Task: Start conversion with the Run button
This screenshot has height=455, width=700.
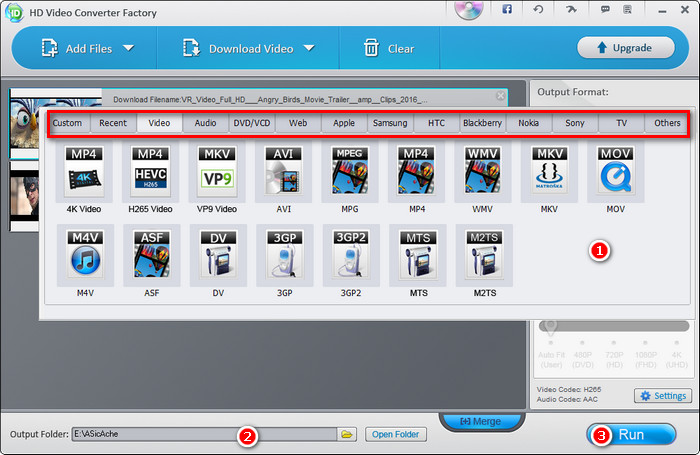Action: tap(631, 434)
